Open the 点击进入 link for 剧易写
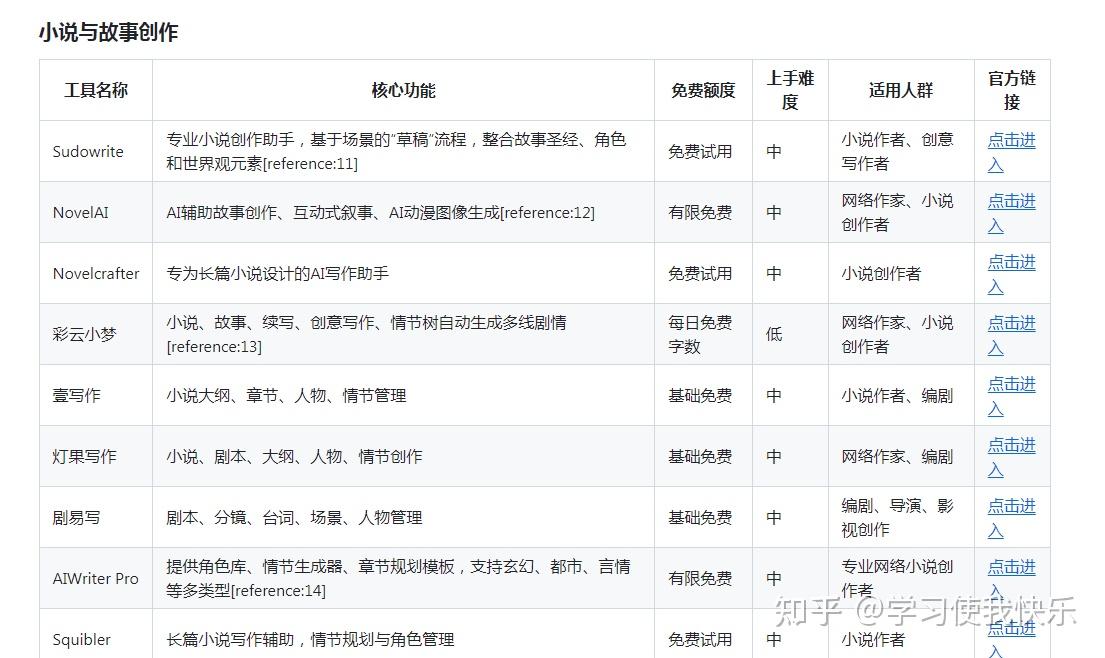1105x658 pixels. (1011, 518)
